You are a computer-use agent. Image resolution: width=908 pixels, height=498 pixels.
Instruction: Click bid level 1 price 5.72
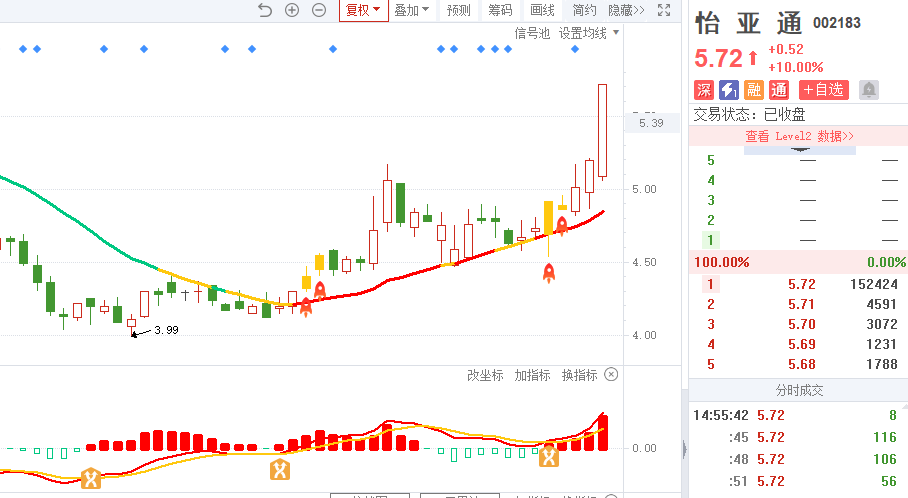click(801, 284)
